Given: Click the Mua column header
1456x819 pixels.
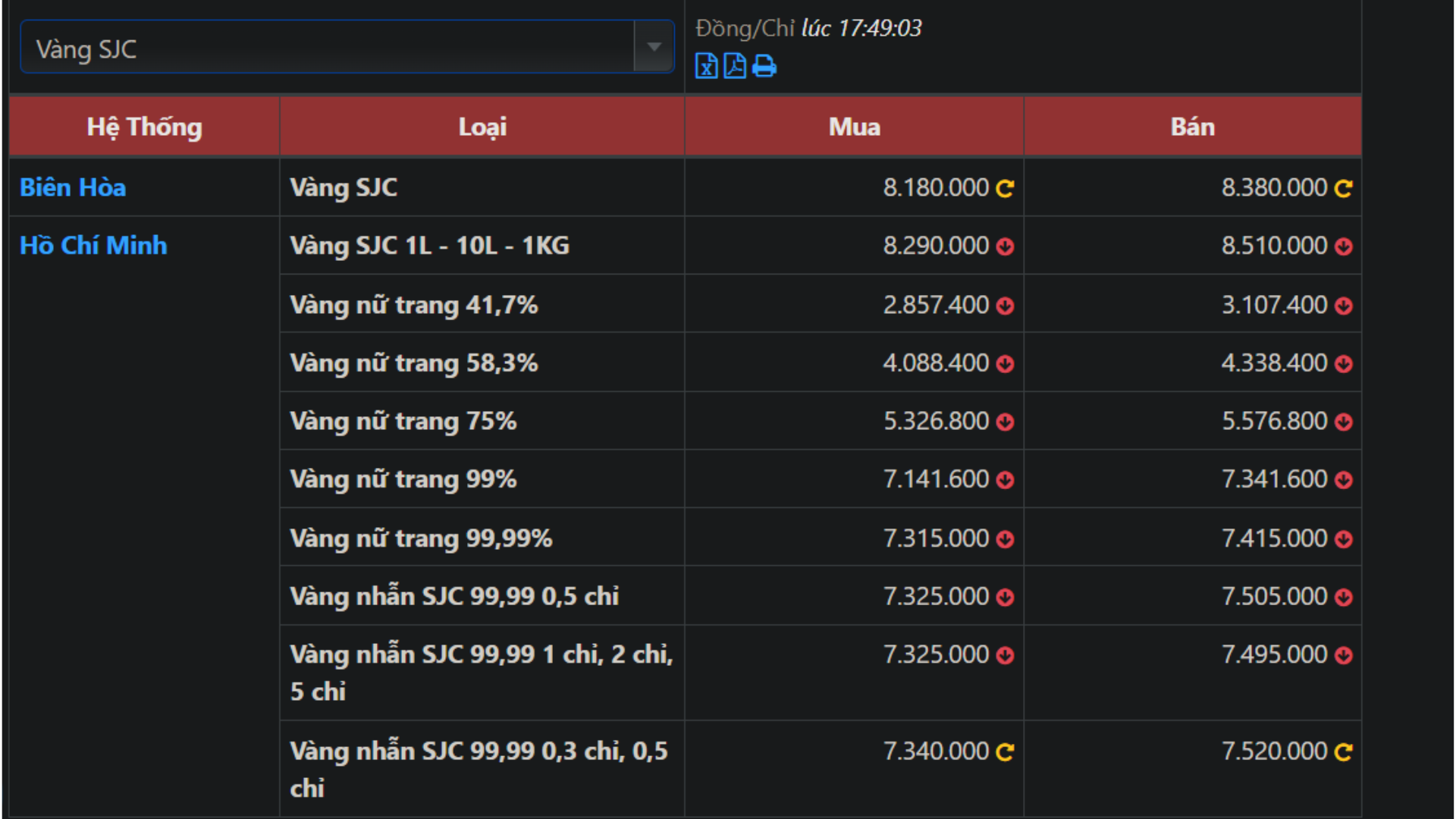Looking at the screenshot, I should pyautogui.click(x=854, y=127).
